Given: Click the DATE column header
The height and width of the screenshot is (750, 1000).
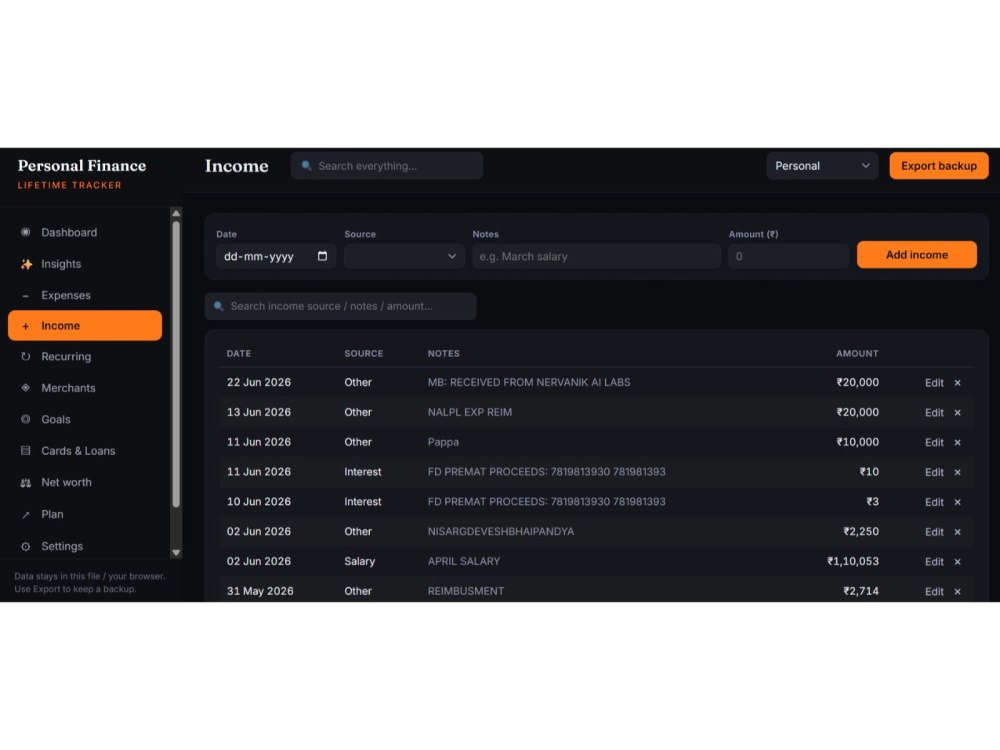Looking at the screenshot, I should click(x=239, y=353).
